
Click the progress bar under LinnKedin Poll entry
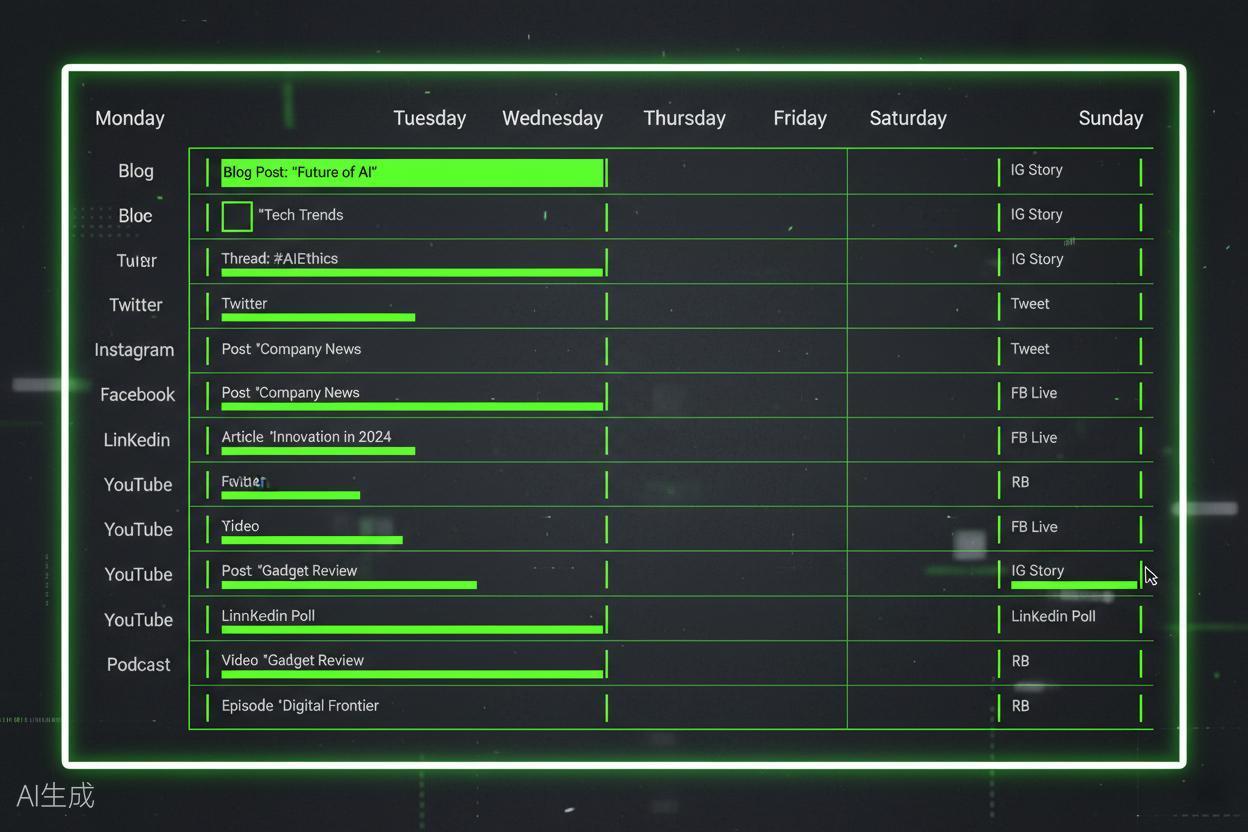(x=412, y=630)
